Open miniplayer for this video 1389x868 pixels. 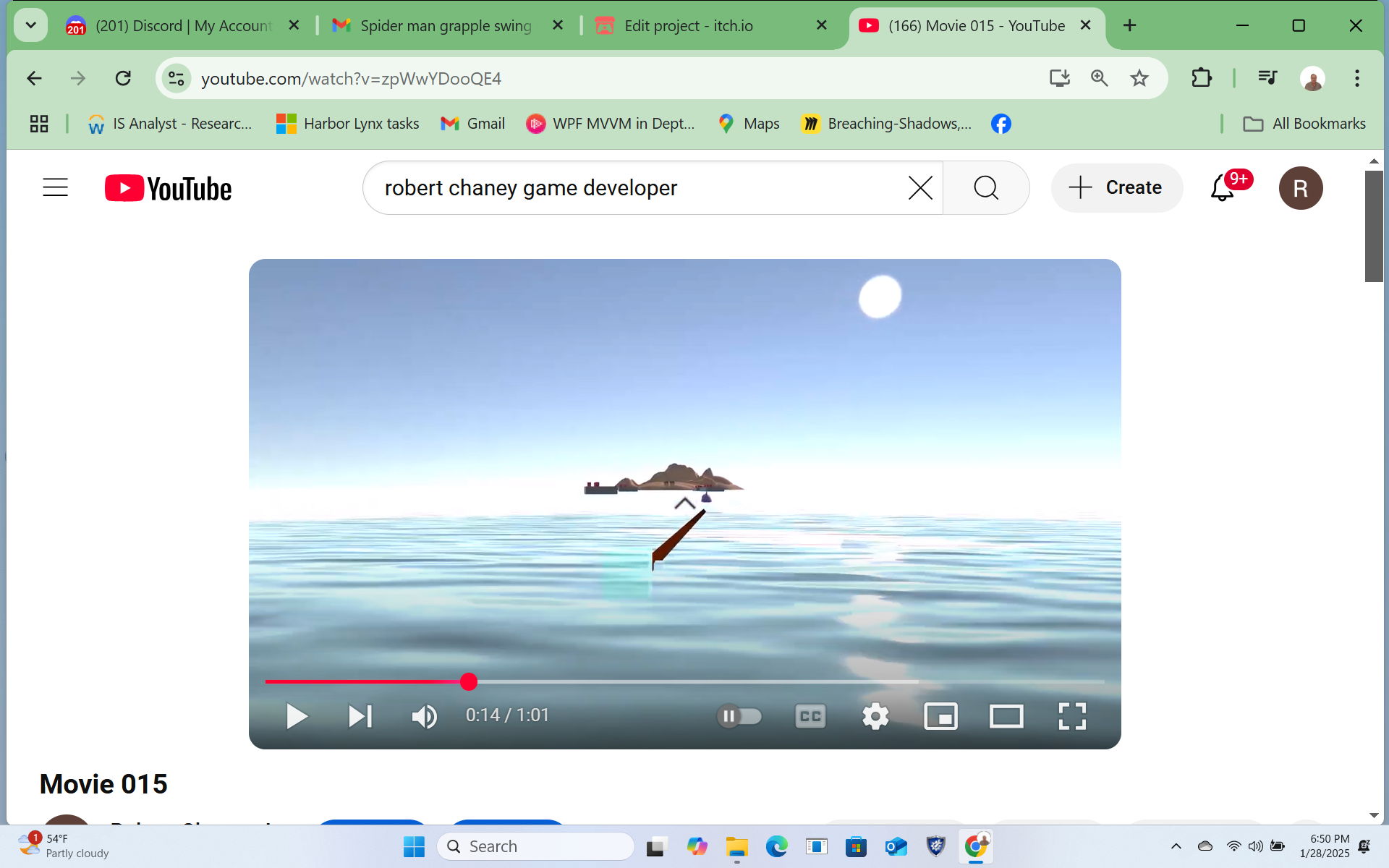point(940,716)
